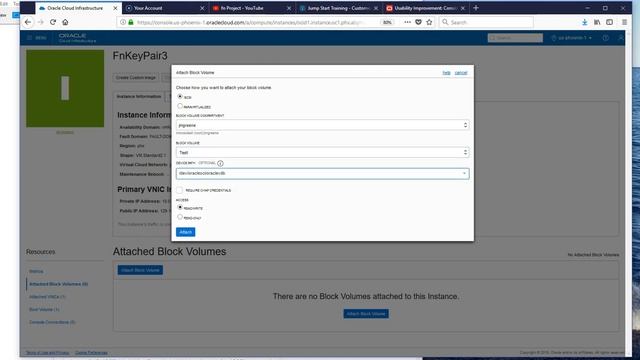Switch to the fn Project - YouTube tab
This screenshot has width=640, height=360.
click(x=247, y=8)
